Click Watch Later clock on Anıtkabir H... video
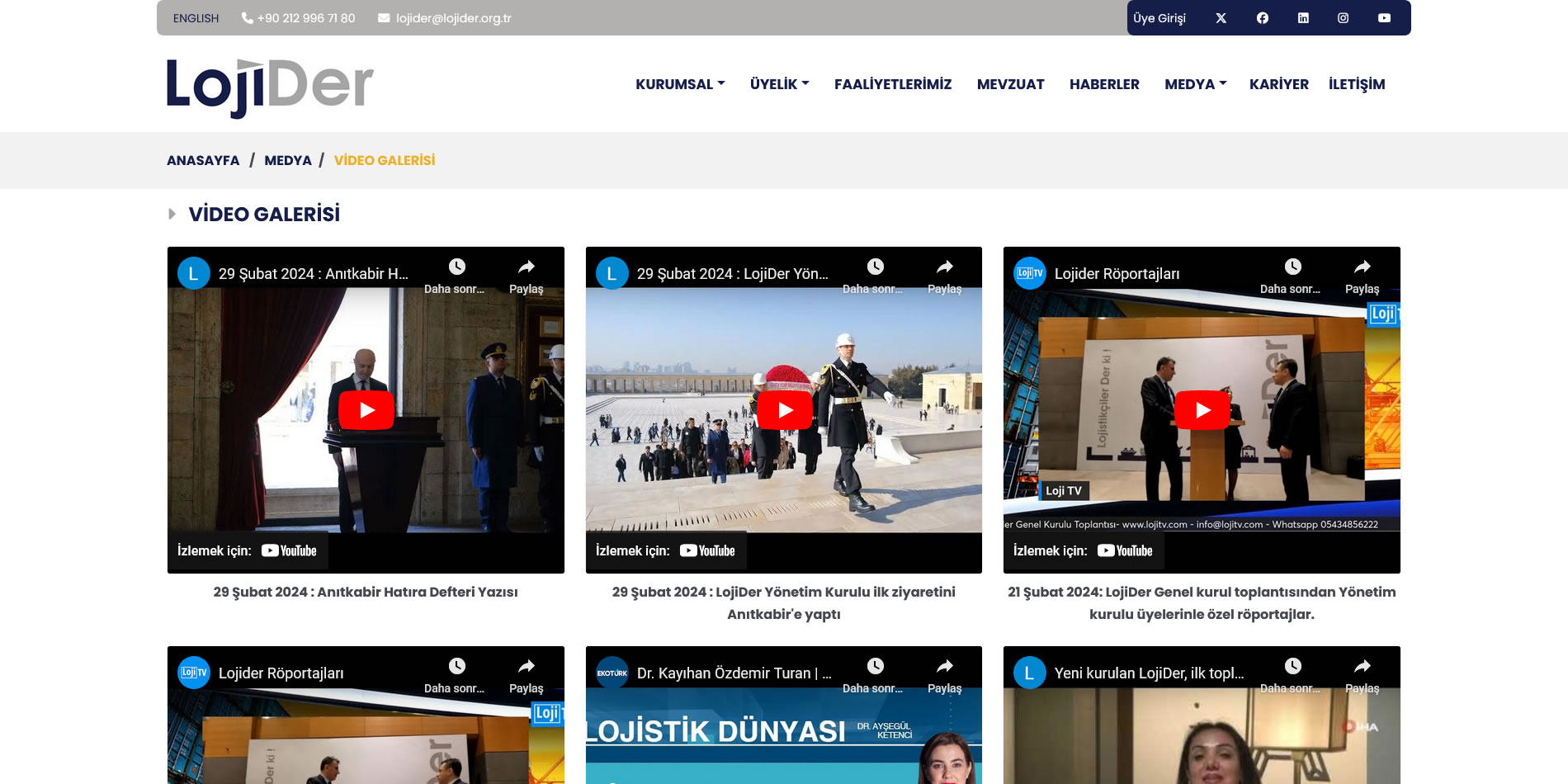 coord(456,267)
